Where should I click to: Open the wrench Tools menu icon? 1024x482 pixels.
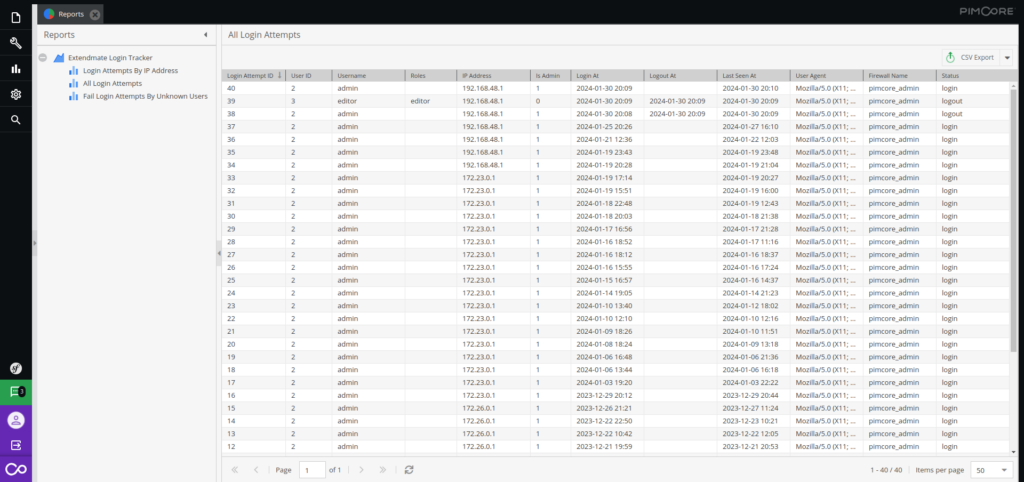(x=16, y=43)
